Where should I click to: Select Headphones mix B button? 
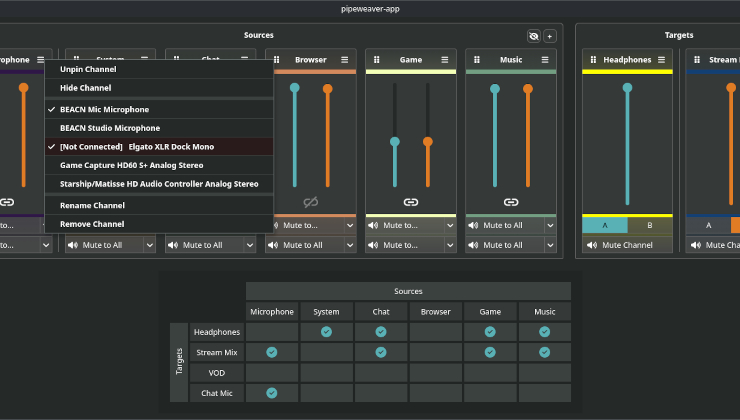click(x=650, y=226)
